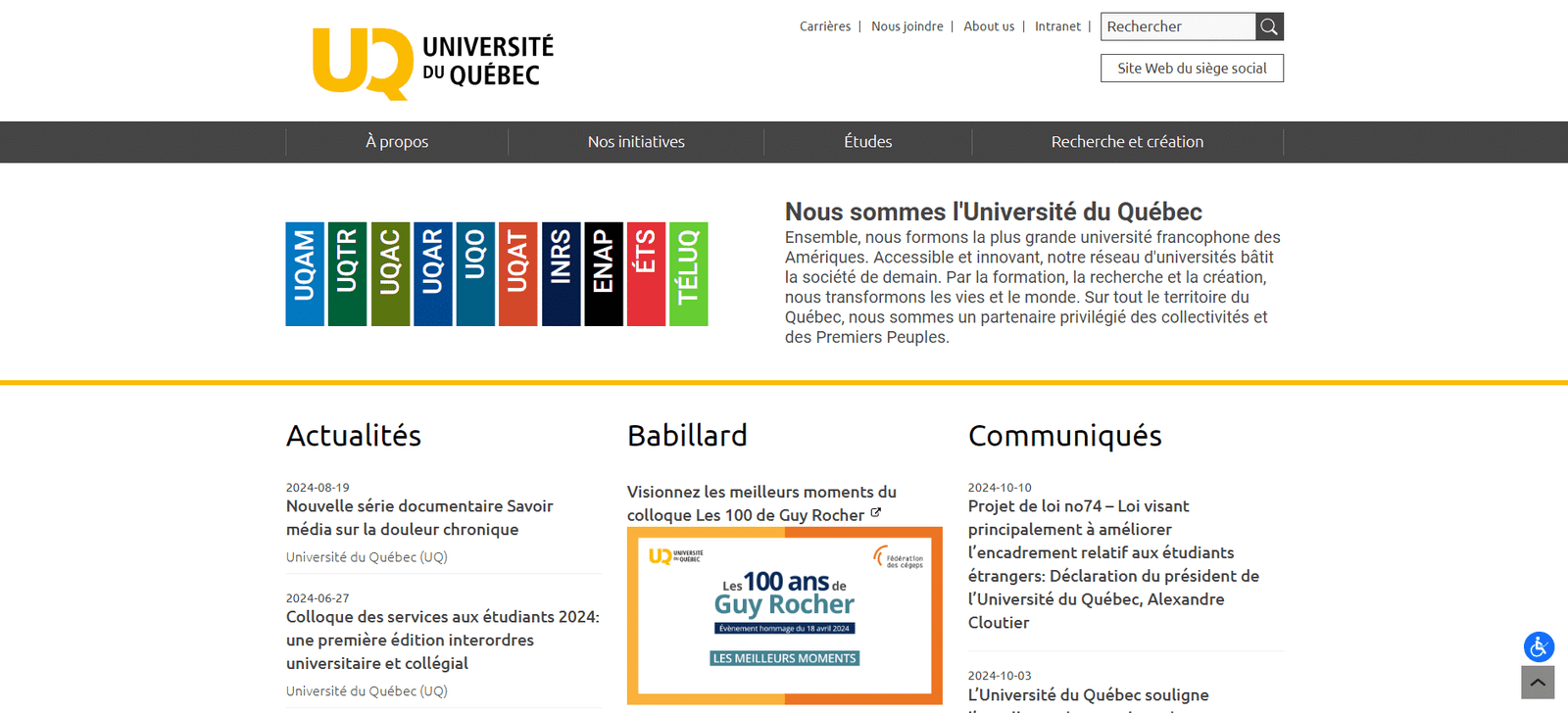Open the Recherche et création menu
The width and height of the screenshot is (1568, 713).
pyautogui.click(x=1127, y=142)
